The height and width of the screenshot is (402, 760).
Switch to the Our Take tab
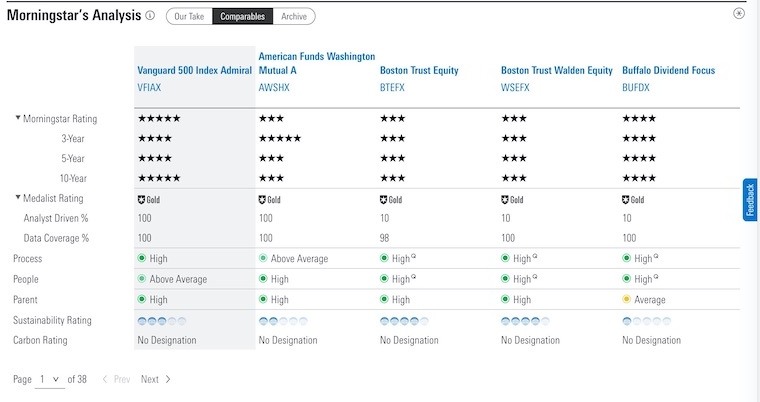coord(188,16)
